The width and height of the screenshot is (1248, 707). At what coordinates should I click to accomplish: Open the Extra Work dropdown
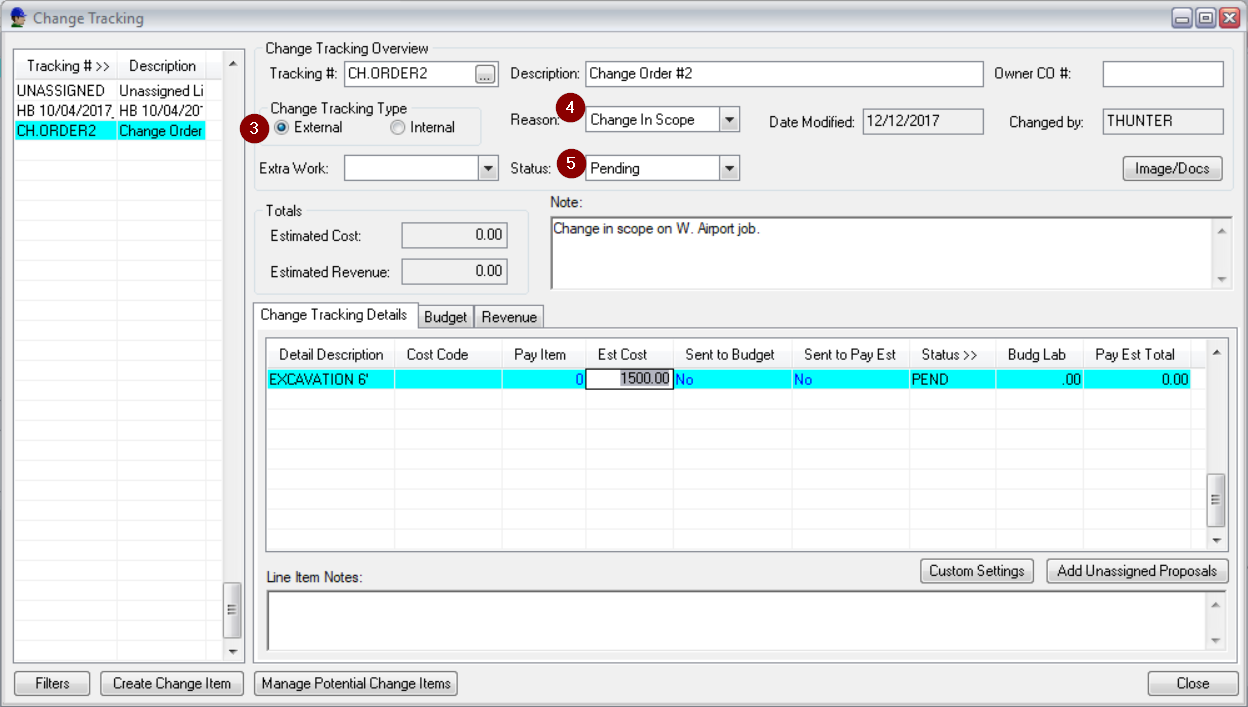point(488,168)
